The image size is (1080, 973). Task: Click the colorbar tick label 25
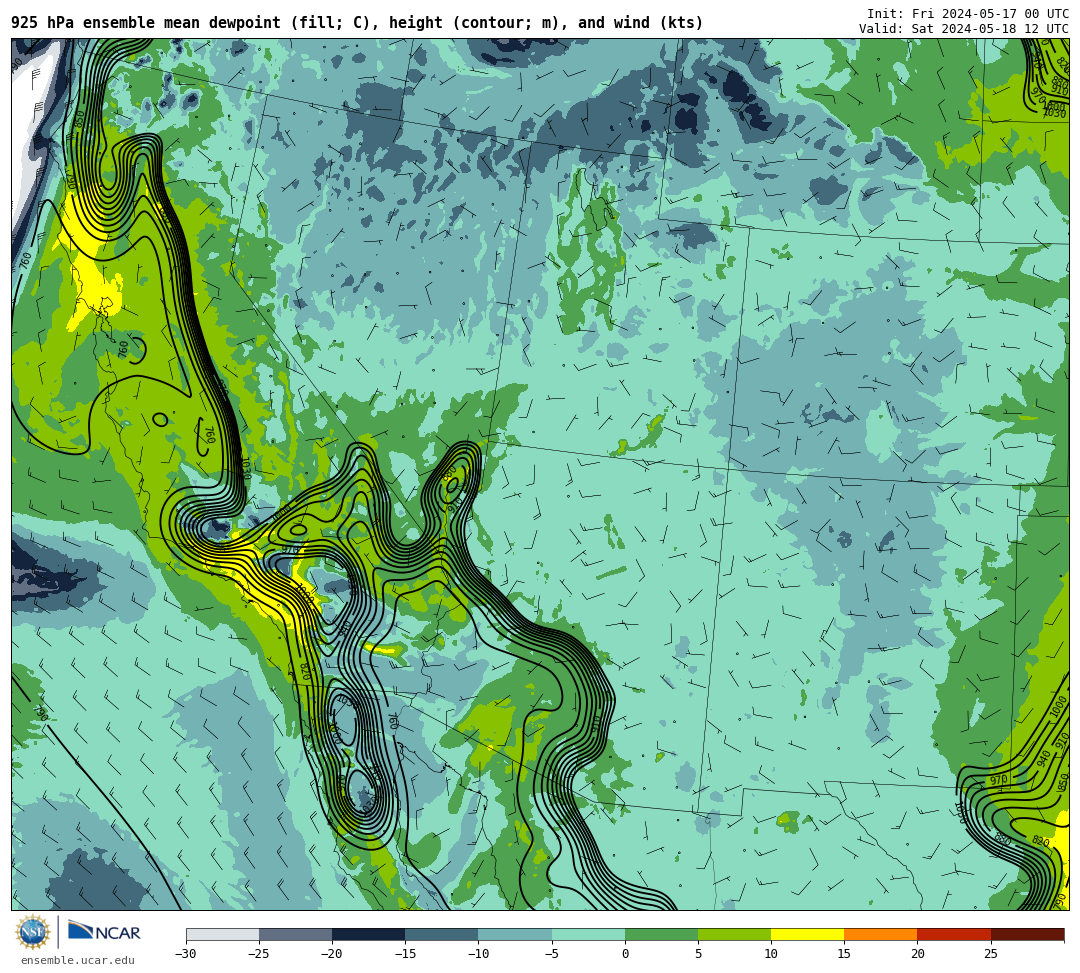(x=990, y=954)
